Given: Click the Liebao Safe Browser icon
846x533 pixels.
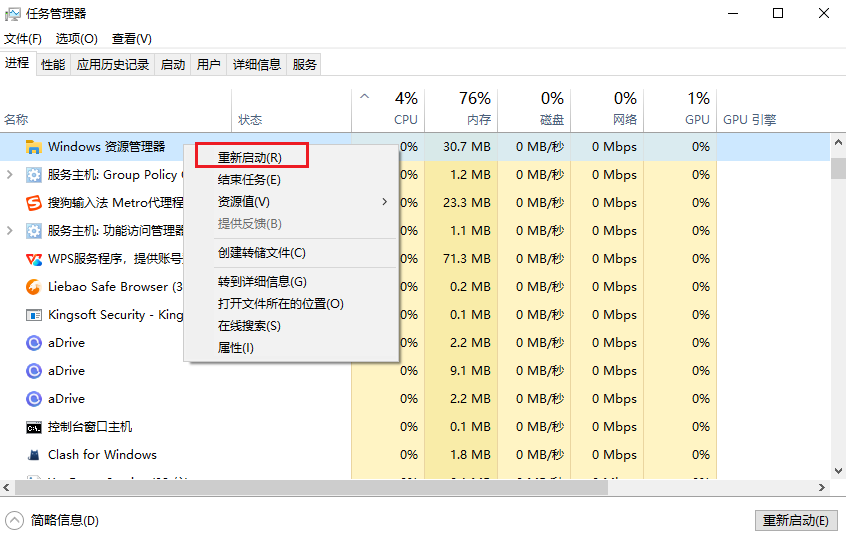Looking at the screenshot, I should [33, 286].
